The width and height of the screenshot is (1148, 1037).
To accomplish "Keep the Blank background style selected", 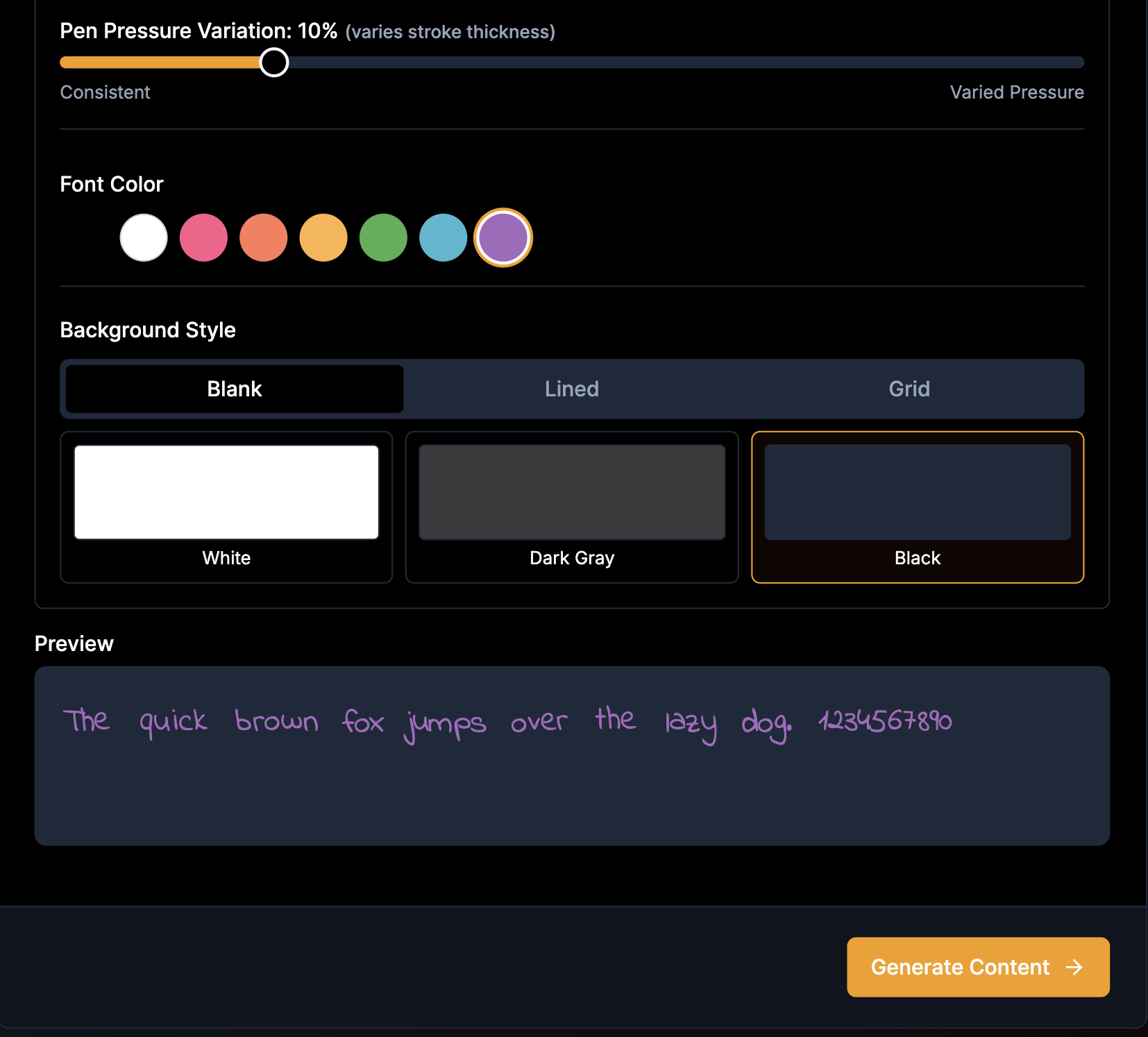I will pyautogui.click(x=233, y=389).
